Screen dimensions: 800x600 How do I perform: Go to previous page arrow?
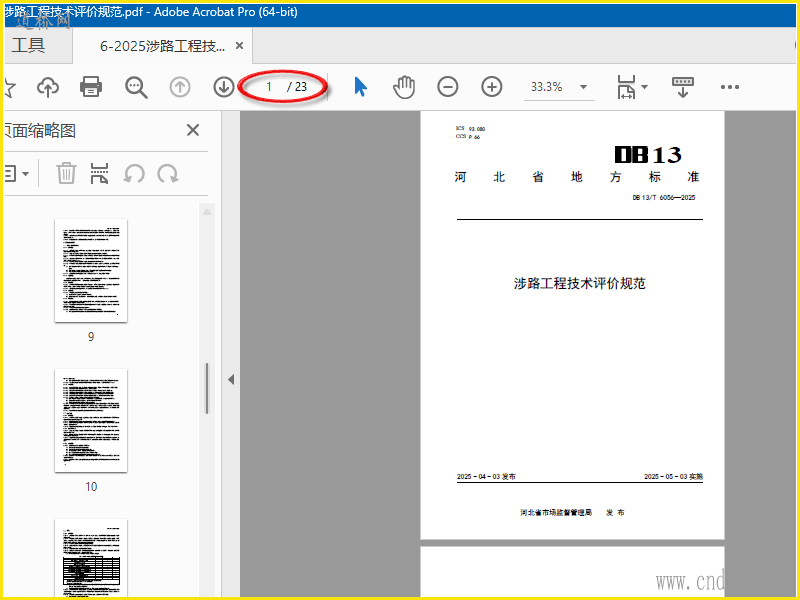point(180,87)
